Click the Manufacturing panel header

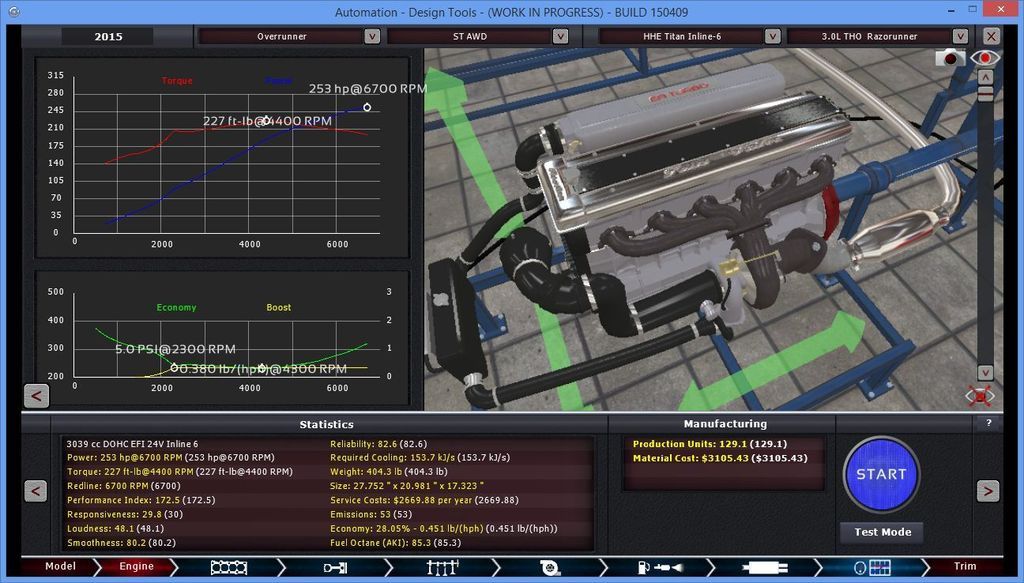click(x=725, y=424)
